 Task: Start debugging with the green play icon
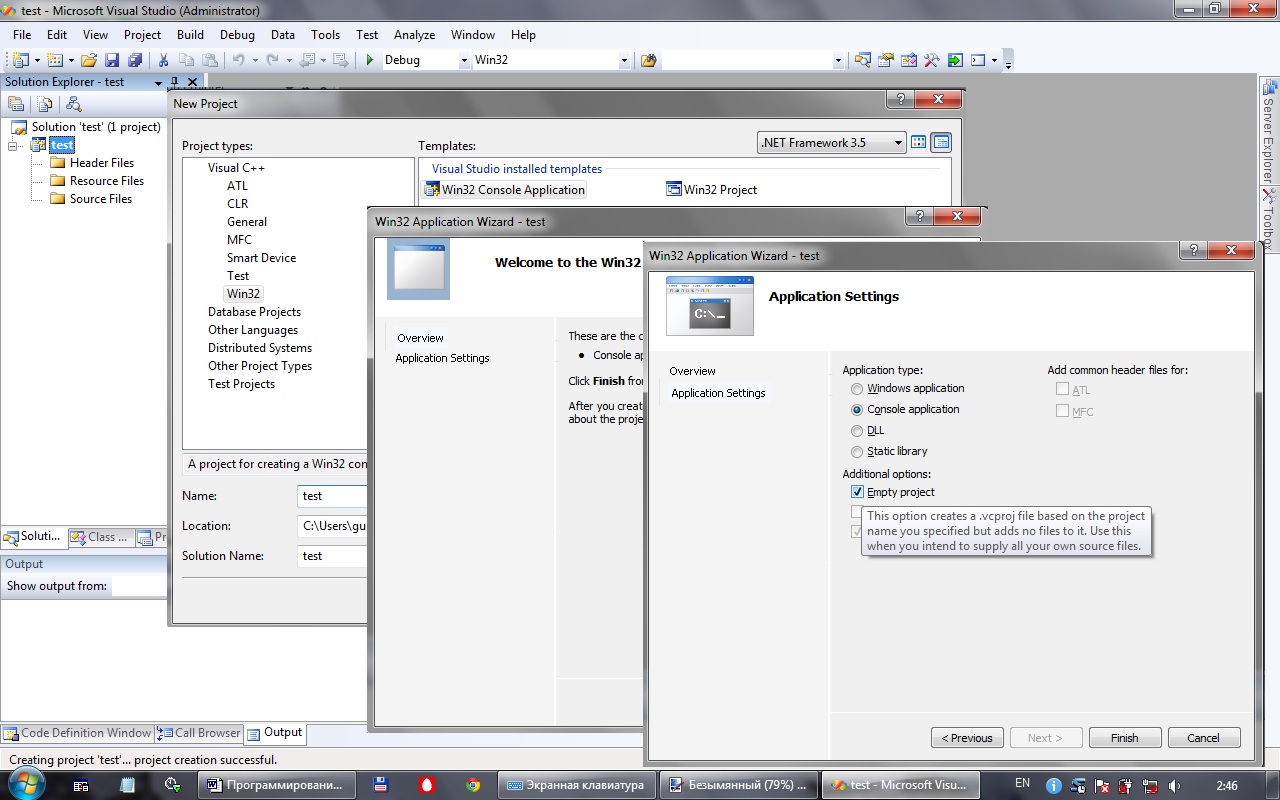(370, 60)
